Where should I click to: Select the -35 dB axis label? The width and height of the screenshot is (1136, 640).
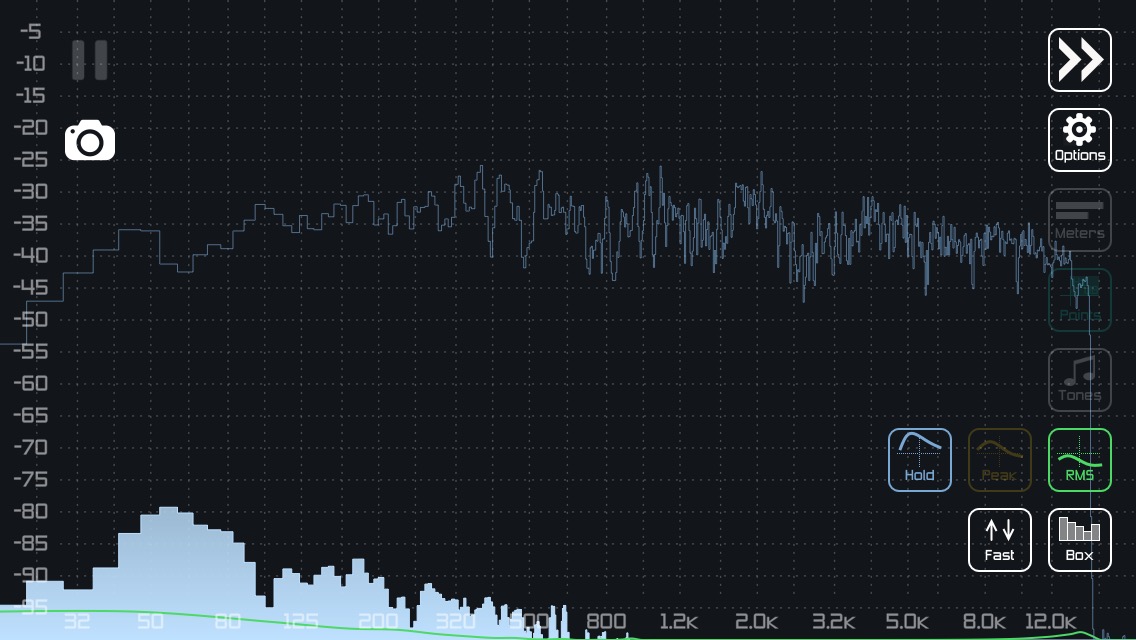[30, 223]
